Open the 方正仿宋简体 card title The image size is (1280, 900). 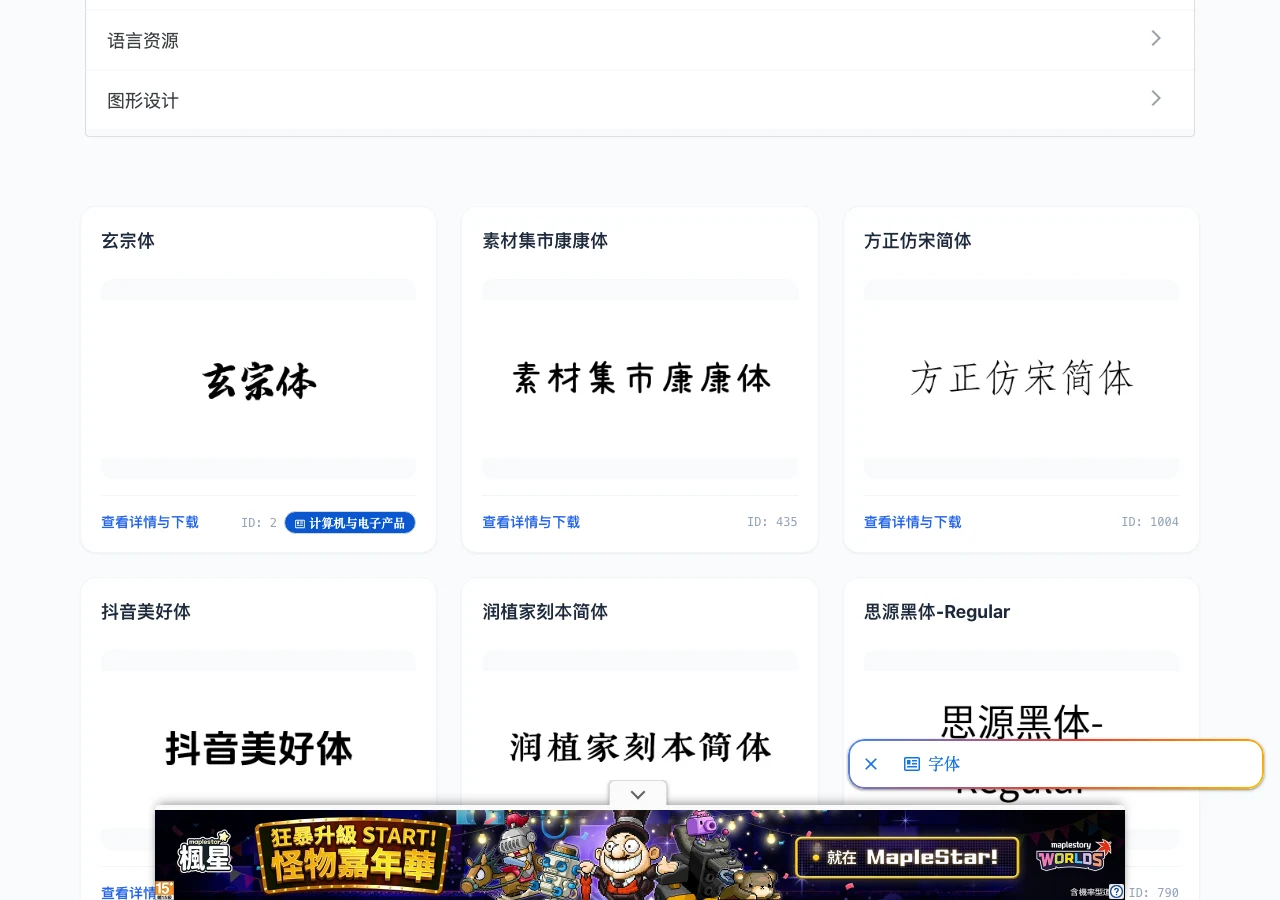918,241
